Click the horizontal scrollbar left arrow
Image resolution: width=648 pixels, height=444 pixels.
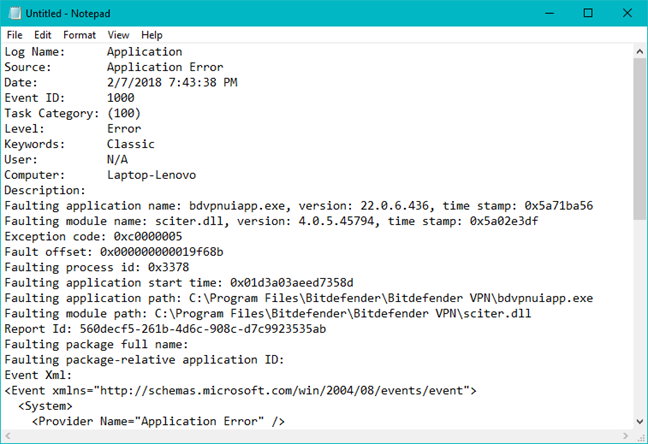click(7, 436)
